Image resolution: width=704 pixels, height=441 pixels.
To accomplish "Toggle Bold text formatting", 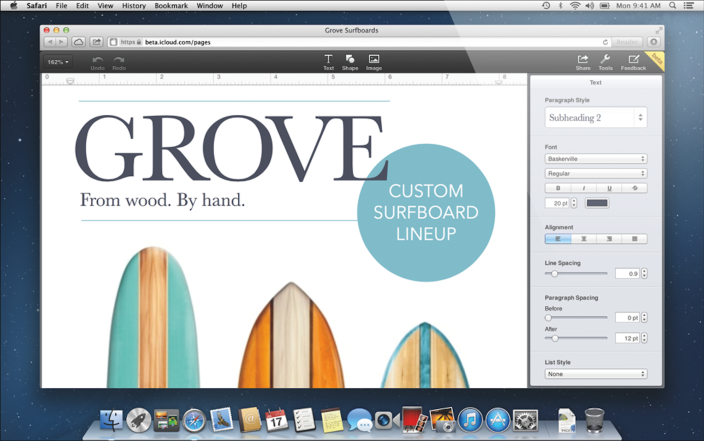I will point(558,188).
